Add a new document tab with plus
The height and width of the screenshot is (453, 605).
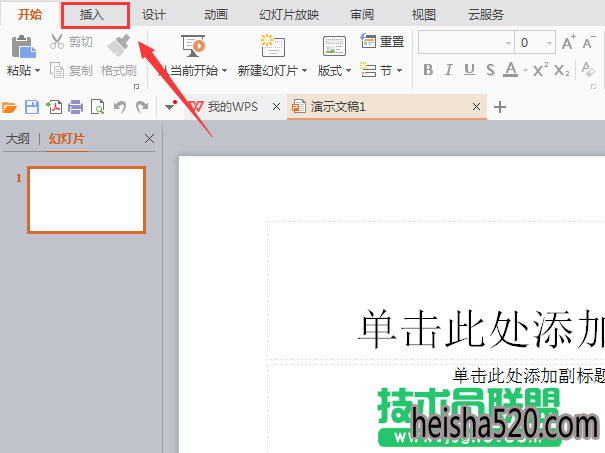[500, 107]
